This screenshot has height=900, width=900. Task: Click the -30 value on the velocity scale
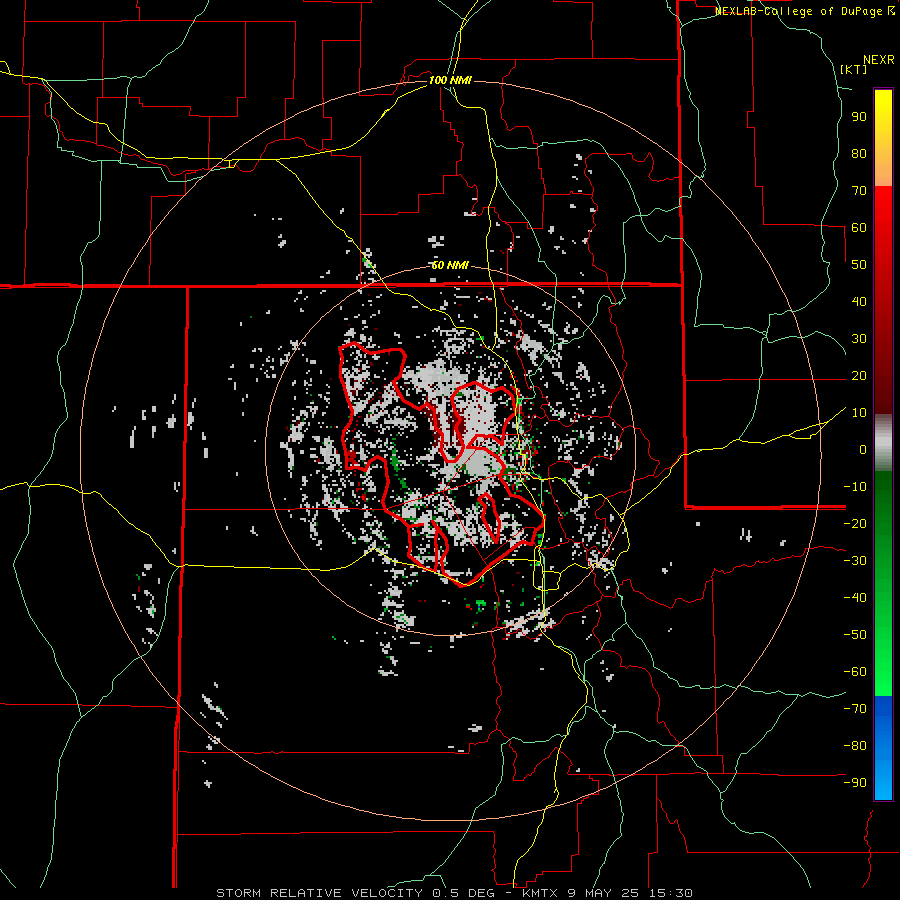pos(855,561)
